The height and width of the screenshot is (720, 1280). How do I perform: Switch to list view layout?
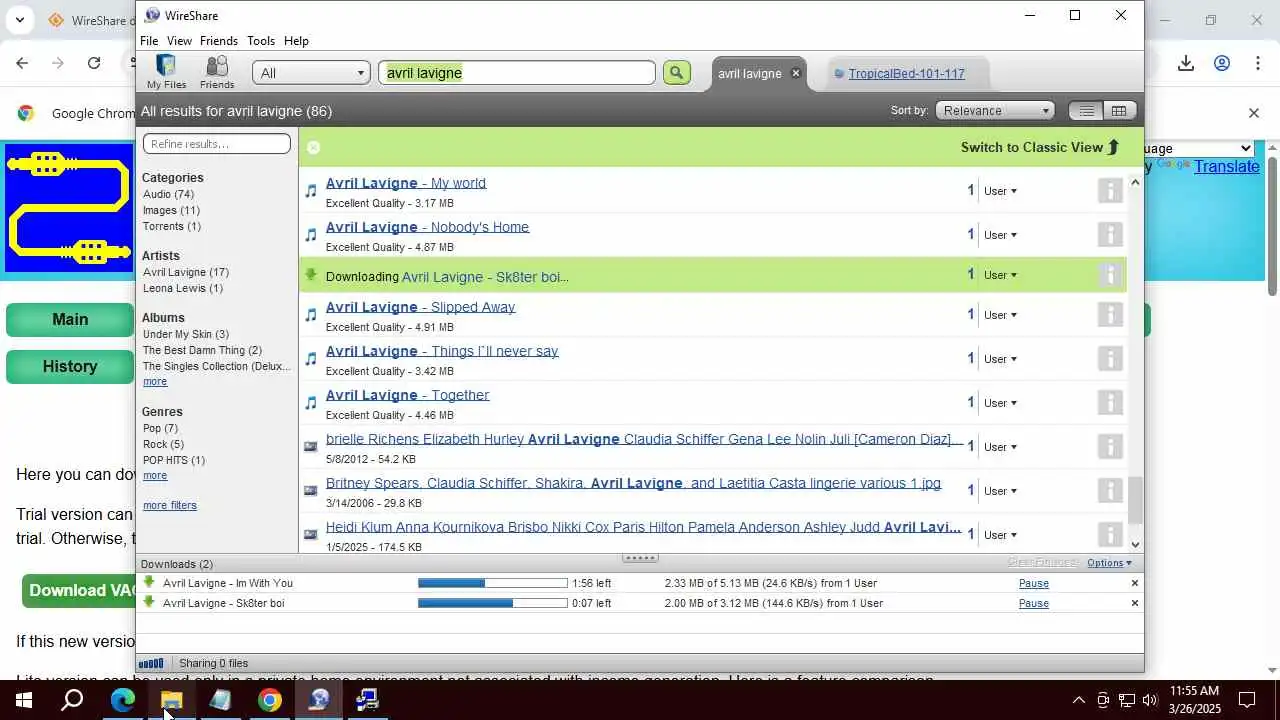pos(1086,111)
